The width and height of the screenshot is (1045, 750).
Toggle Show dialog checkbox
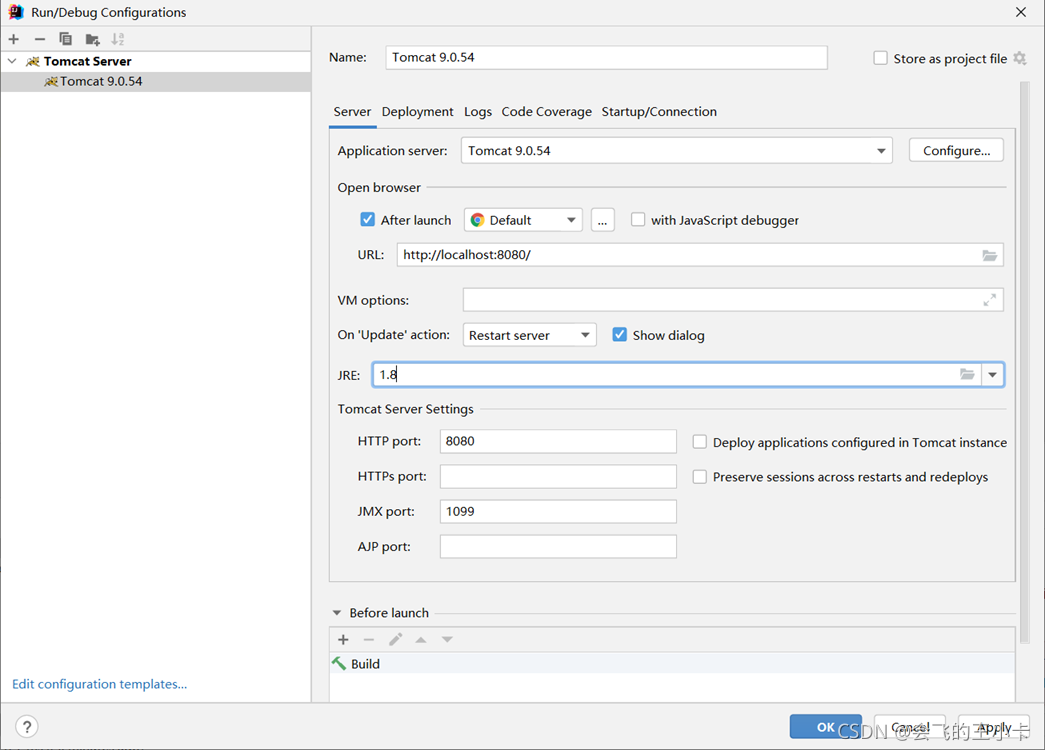[619, 335]
